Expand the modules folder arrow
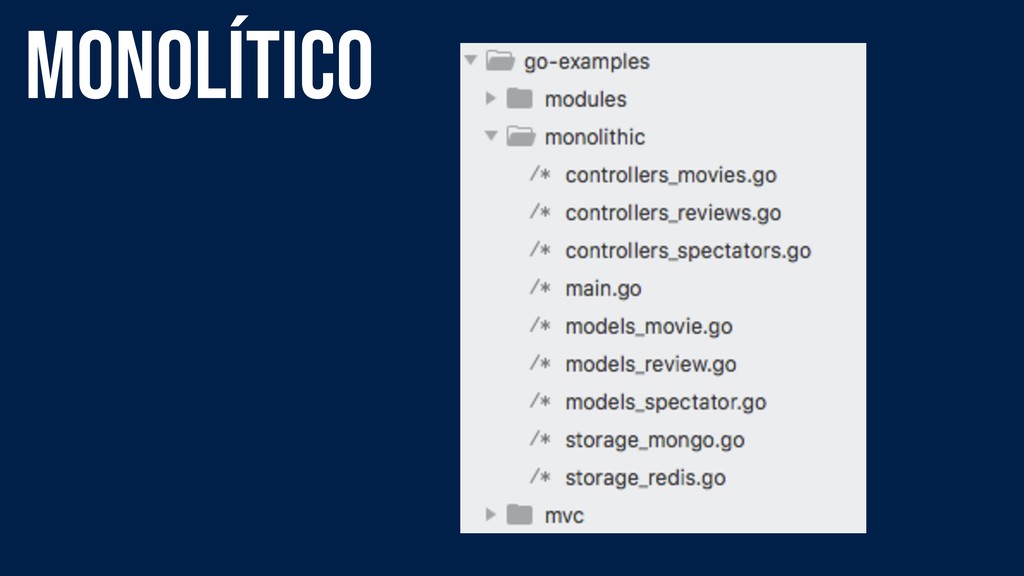 (491, 99)
